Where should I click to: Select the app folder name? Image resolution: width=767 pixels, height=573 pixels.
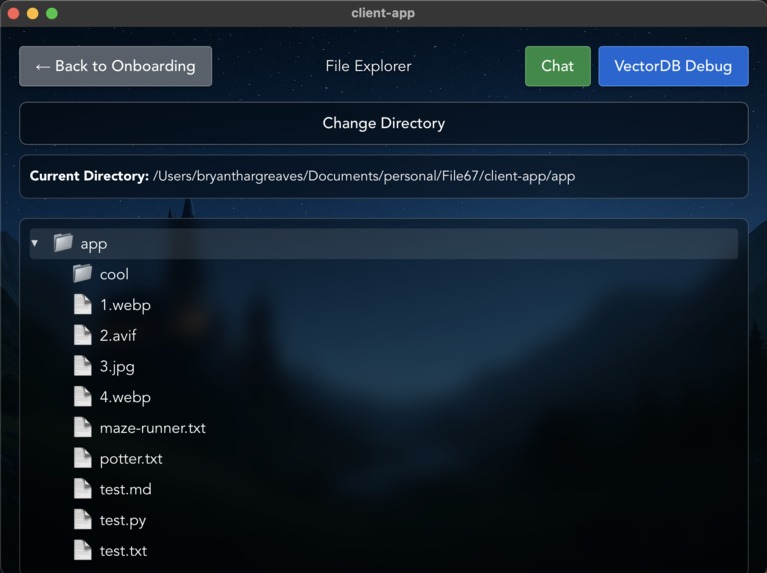(94, 244)
